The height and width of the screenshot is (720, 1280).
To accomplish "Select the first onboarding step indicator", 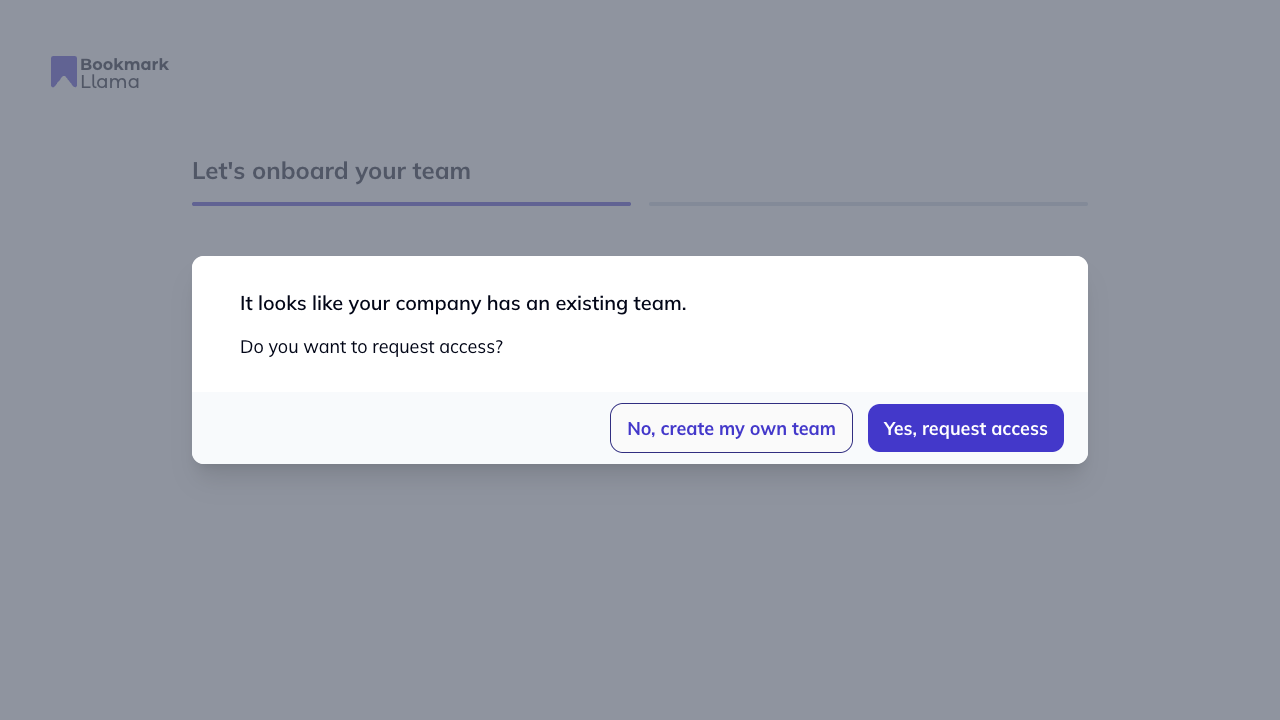I will point(411,203).
